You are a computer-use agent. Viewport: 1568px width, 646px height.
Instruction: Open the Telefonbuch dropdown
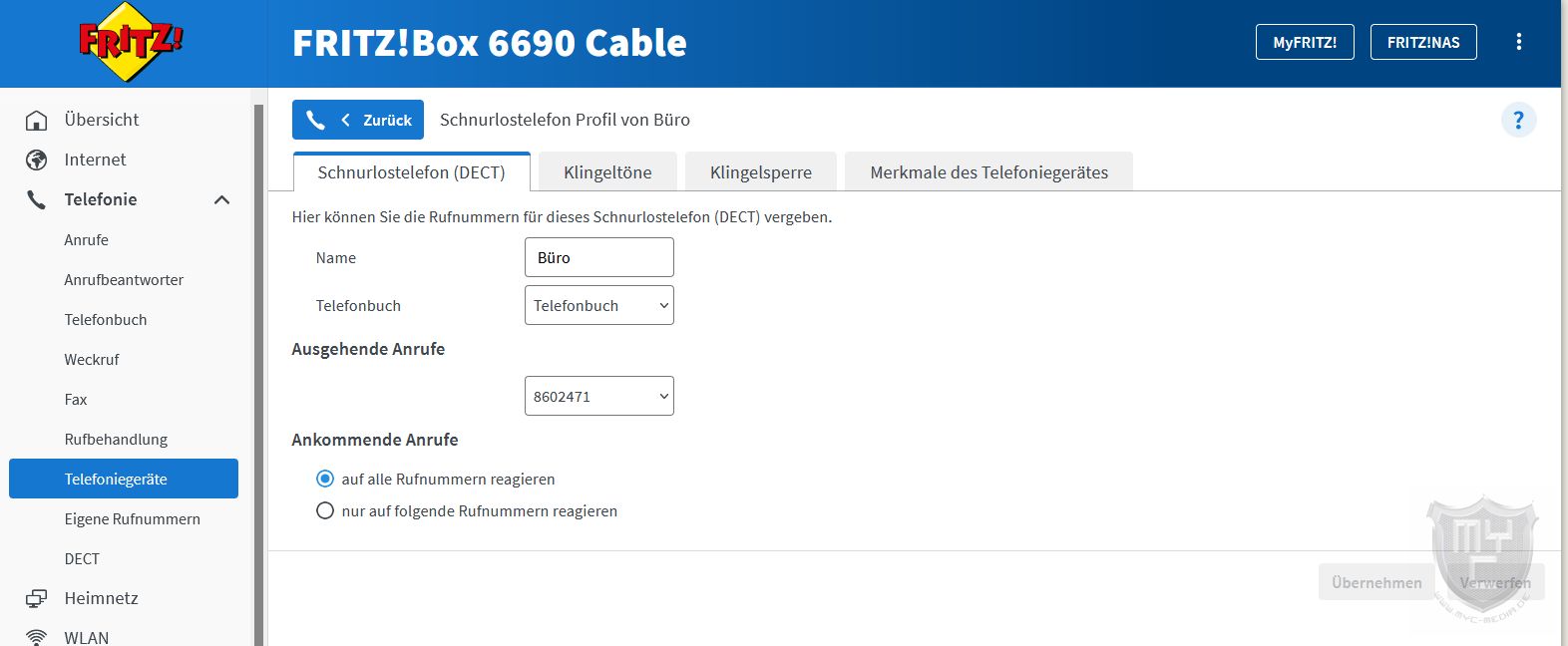click(x=599, y=305)
